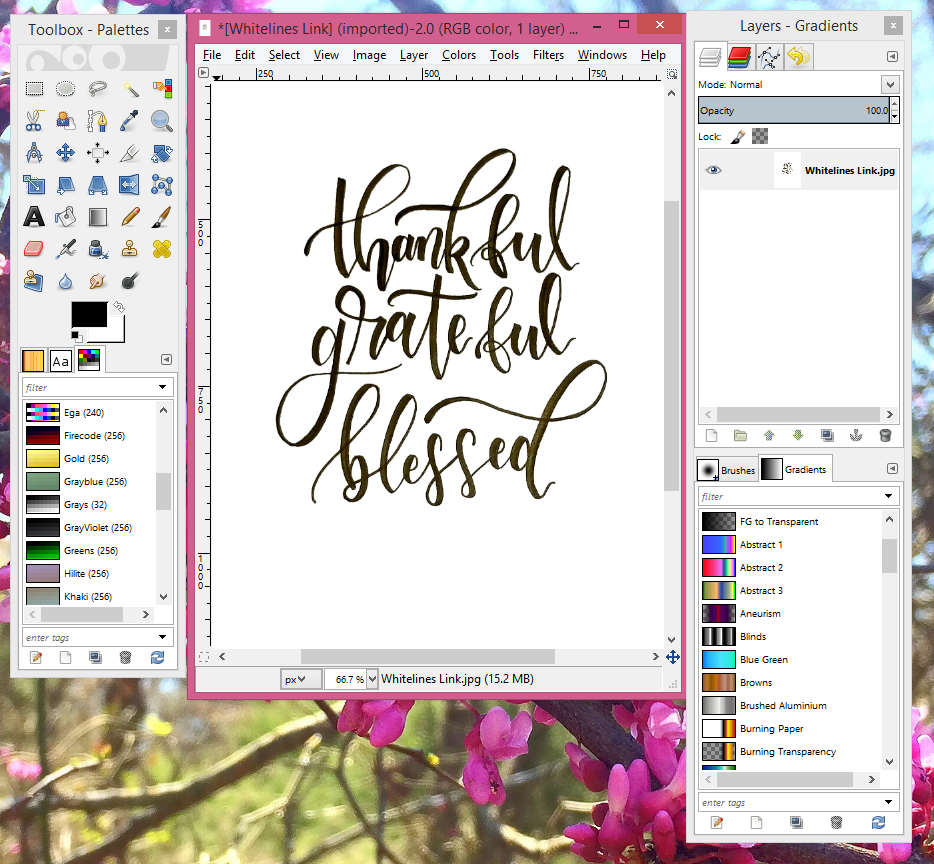Image resolution: width=934 pixels, height=864 pixels.
Task: Click the black foreground color swatch
Action: click(88, 316)
